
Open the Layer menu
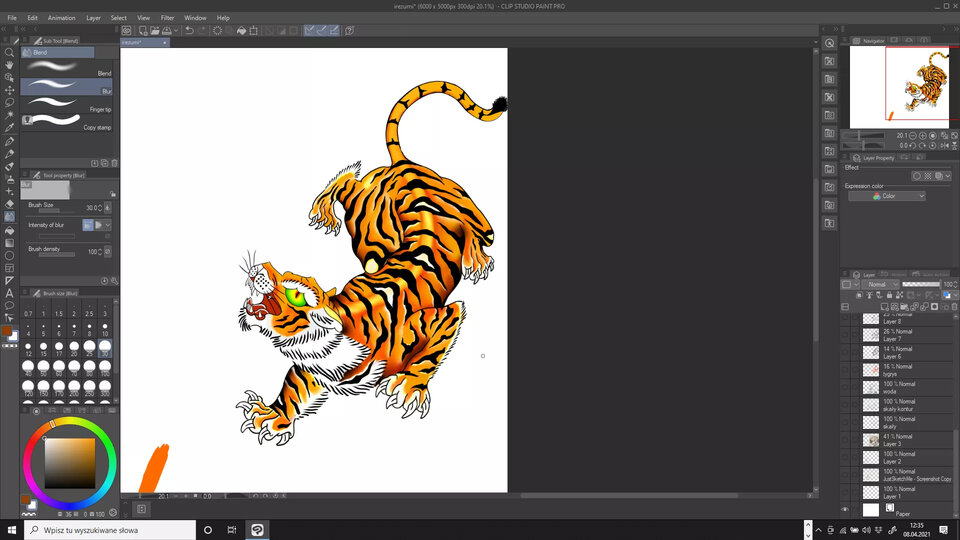coord(93,18)
